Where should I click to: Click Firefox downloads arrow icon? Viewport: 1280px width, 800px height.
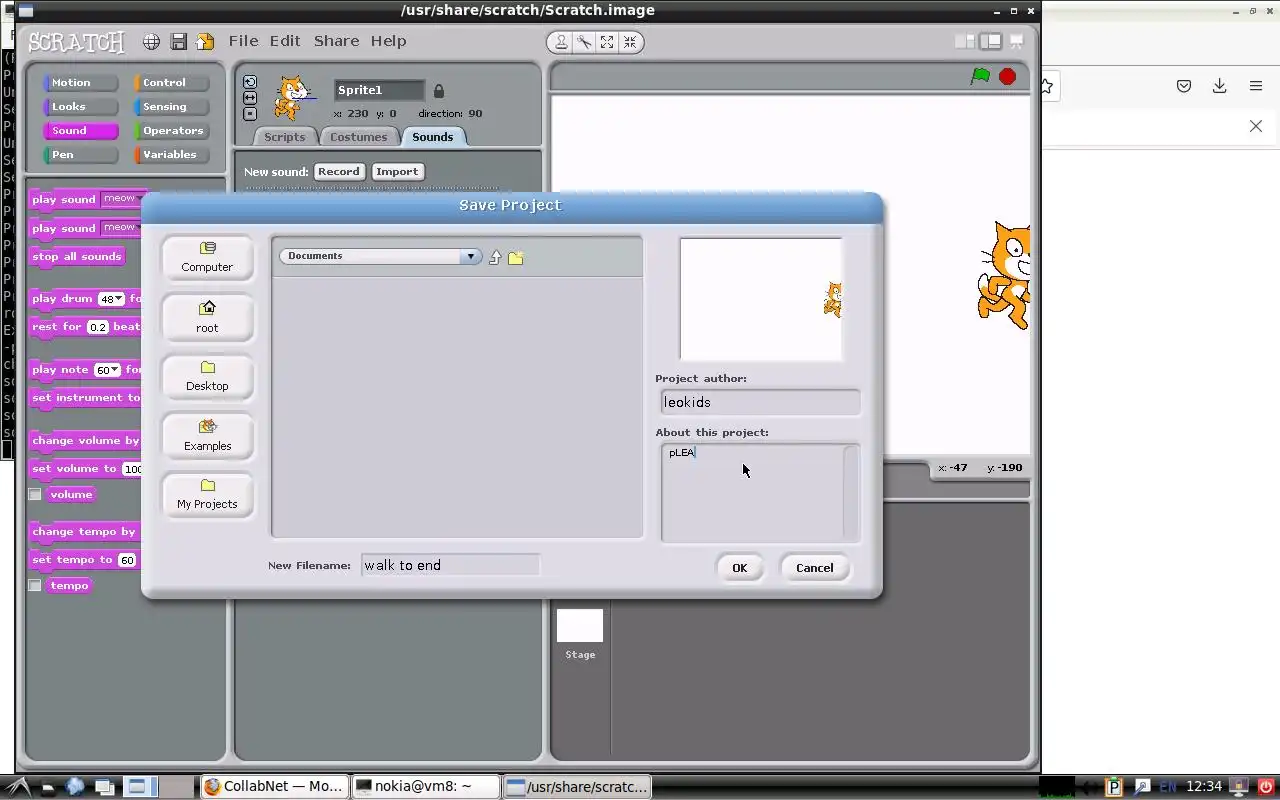(1219, 86)
